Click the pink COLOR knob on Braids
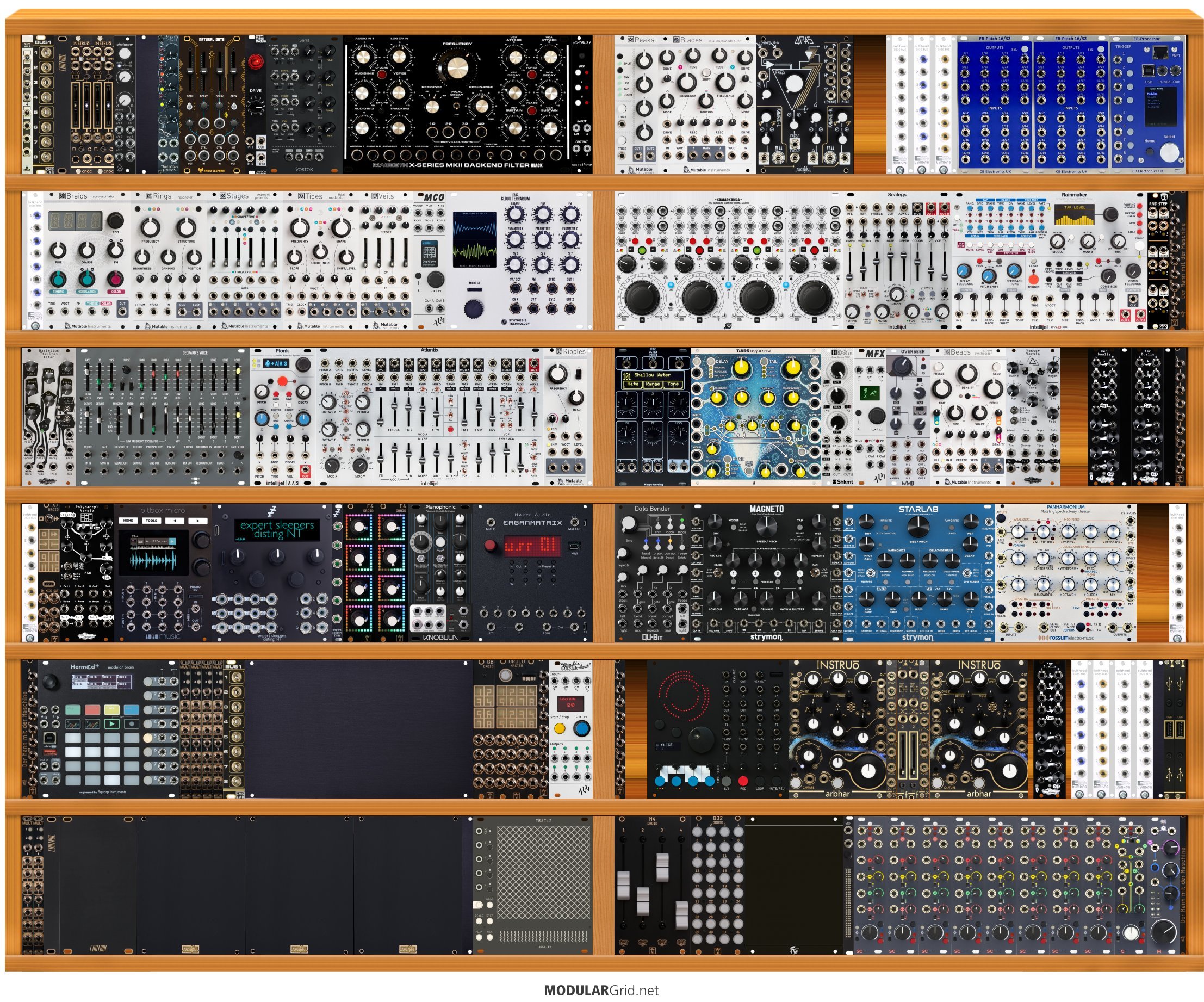 pyautogui.click(x=115, y=279)
